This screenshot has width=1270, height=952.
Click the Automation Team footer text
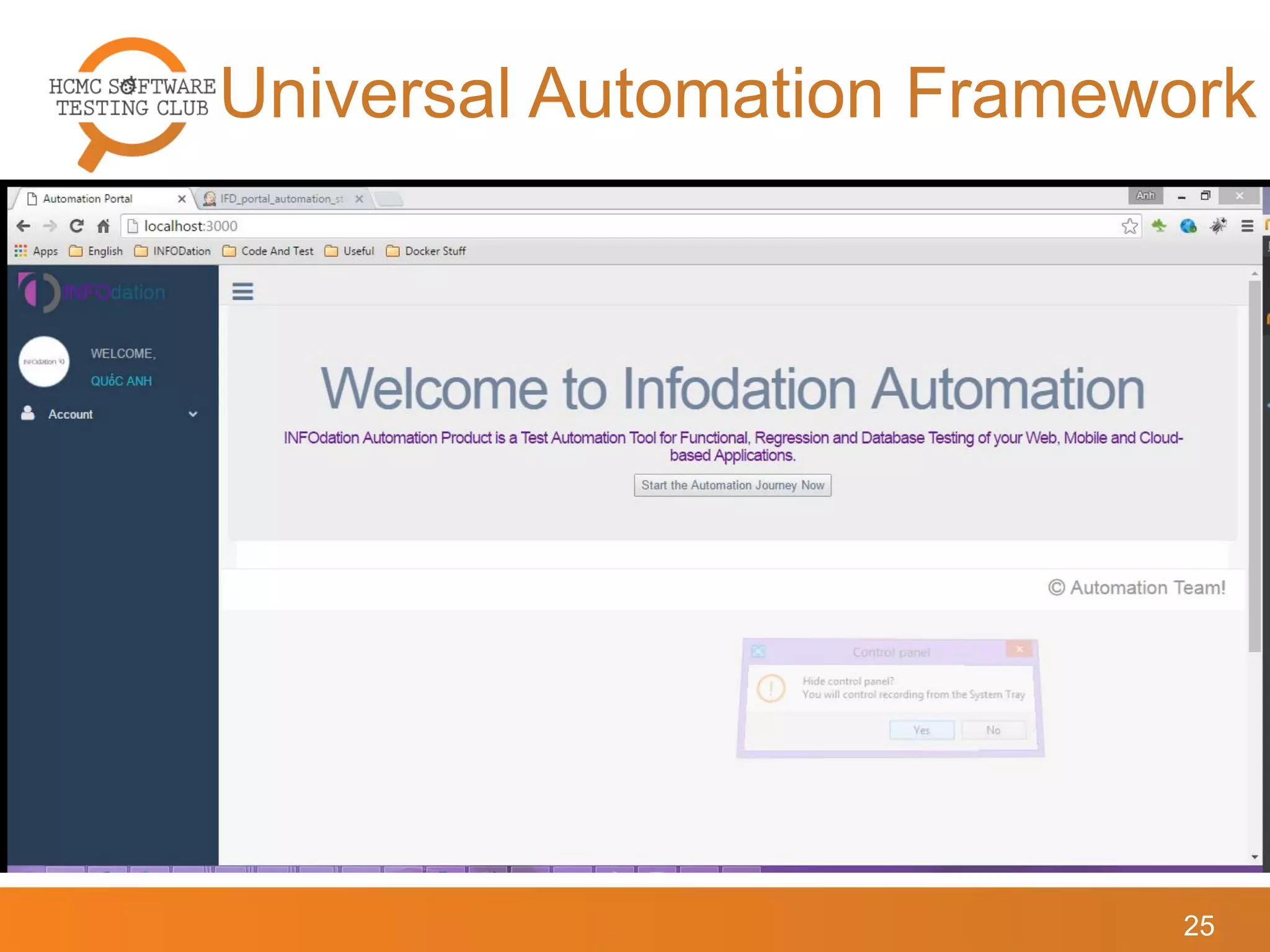[1137, 588]
